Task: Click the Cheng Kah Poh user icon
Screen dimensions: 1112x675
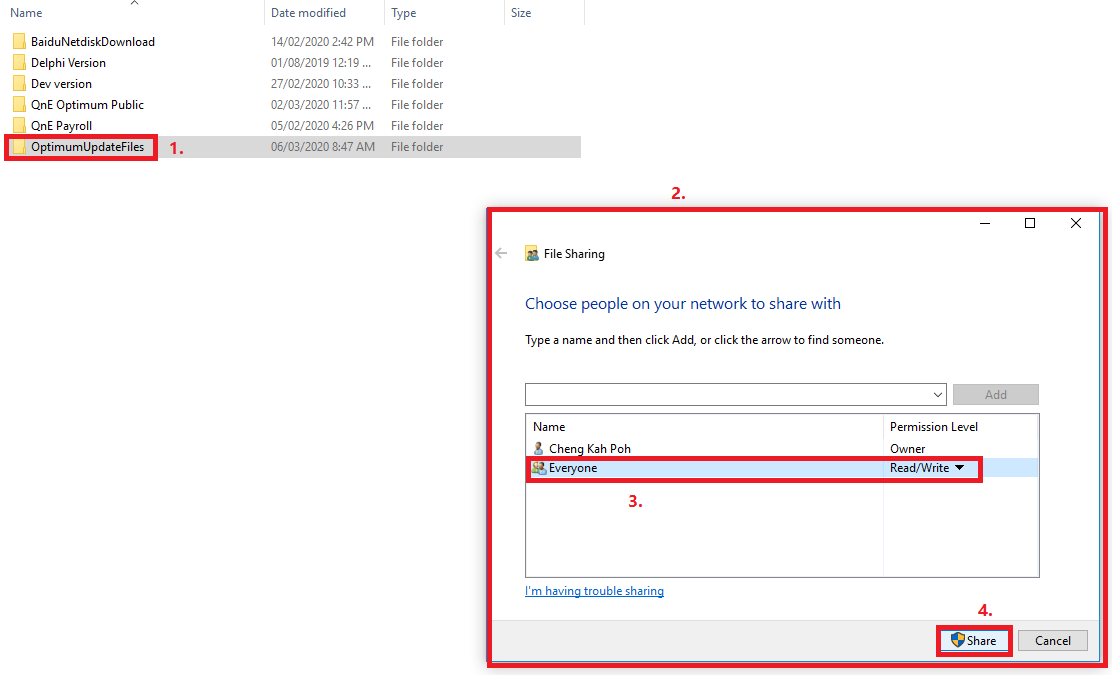Action: tap(539, 449)
